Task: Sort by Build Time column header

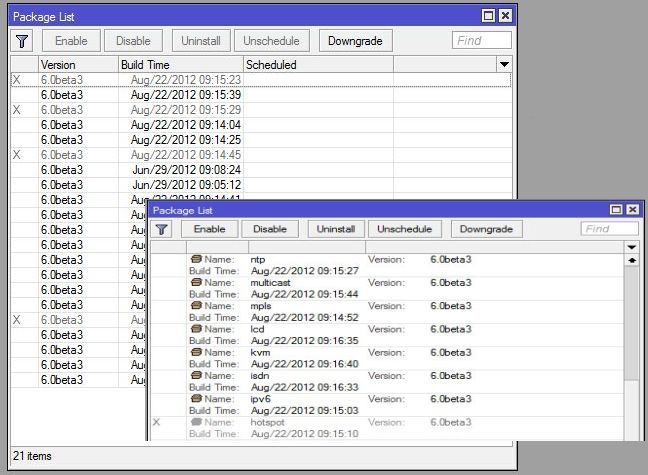Action: (180, 64)
